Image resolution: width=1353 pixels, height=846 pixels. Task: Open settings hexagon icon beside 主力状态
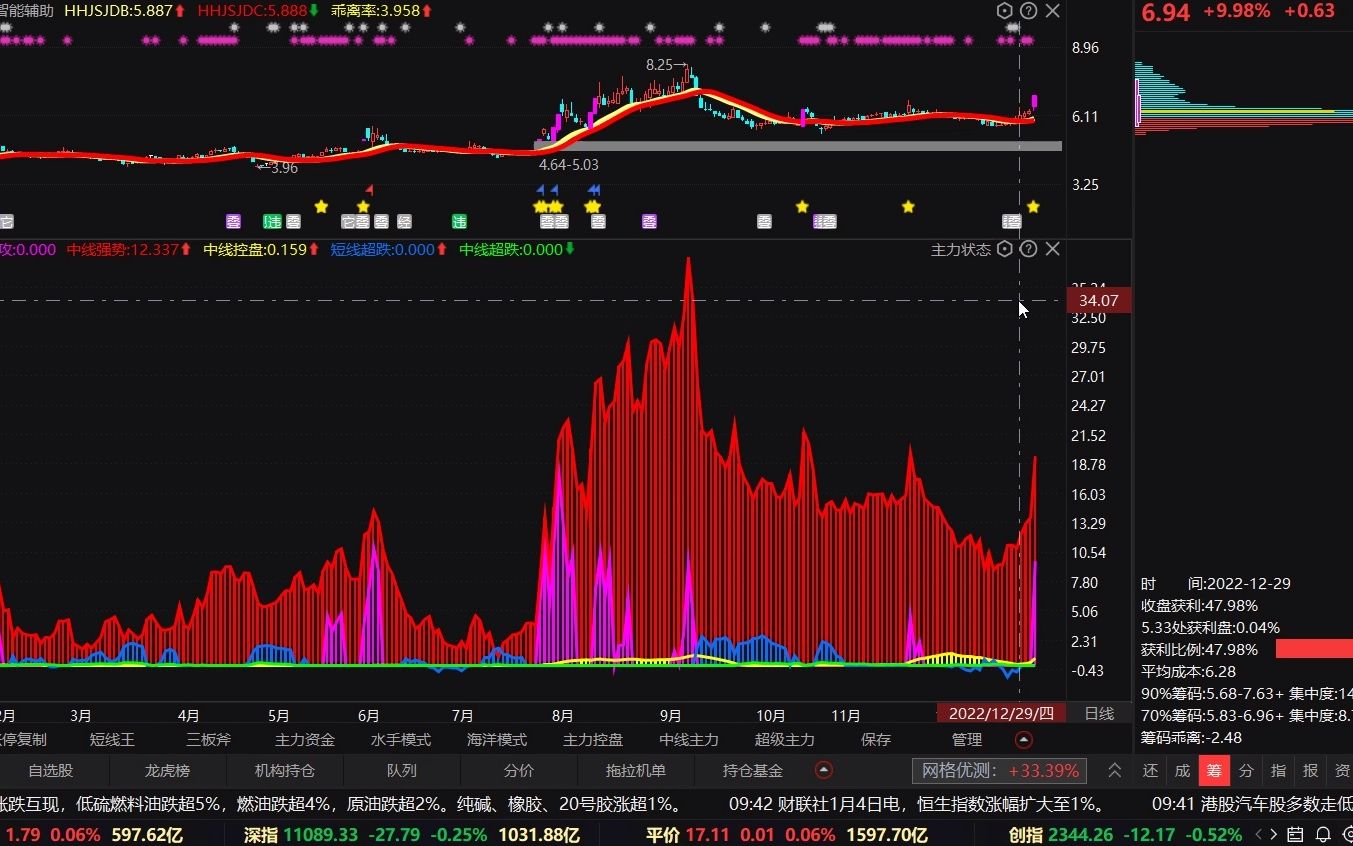pyautogui.click(x=1005, y=249)
